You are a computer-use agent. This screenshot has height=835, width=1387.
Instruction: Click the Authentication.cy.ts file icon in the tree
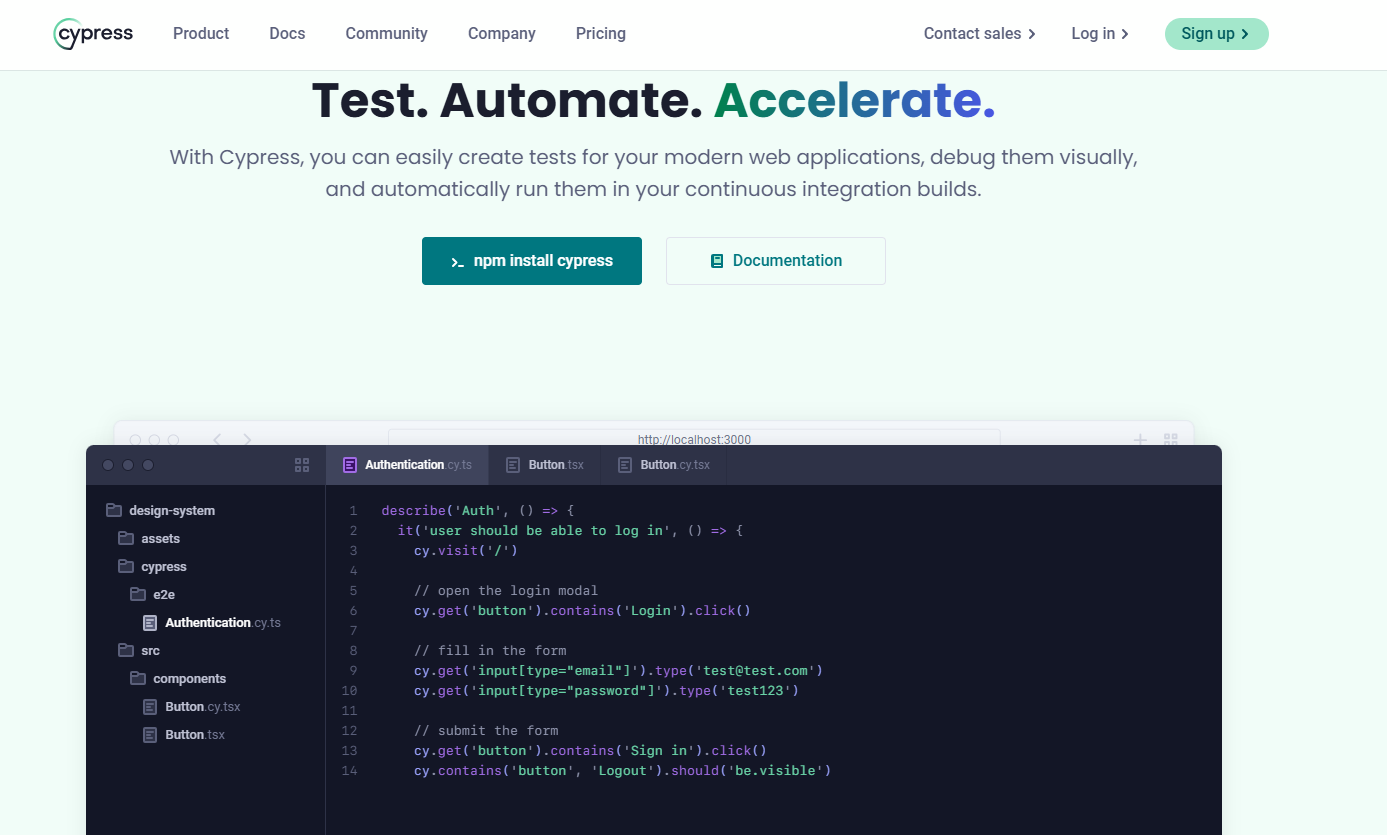pyautogui.click(x=150, y=622)
